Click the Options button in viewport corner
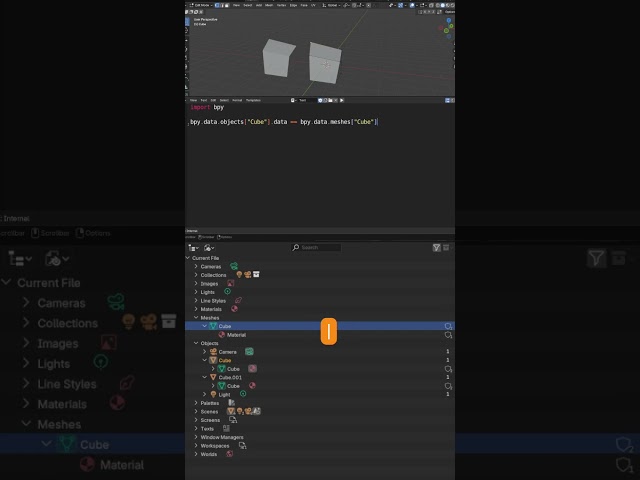 point(449,12)
